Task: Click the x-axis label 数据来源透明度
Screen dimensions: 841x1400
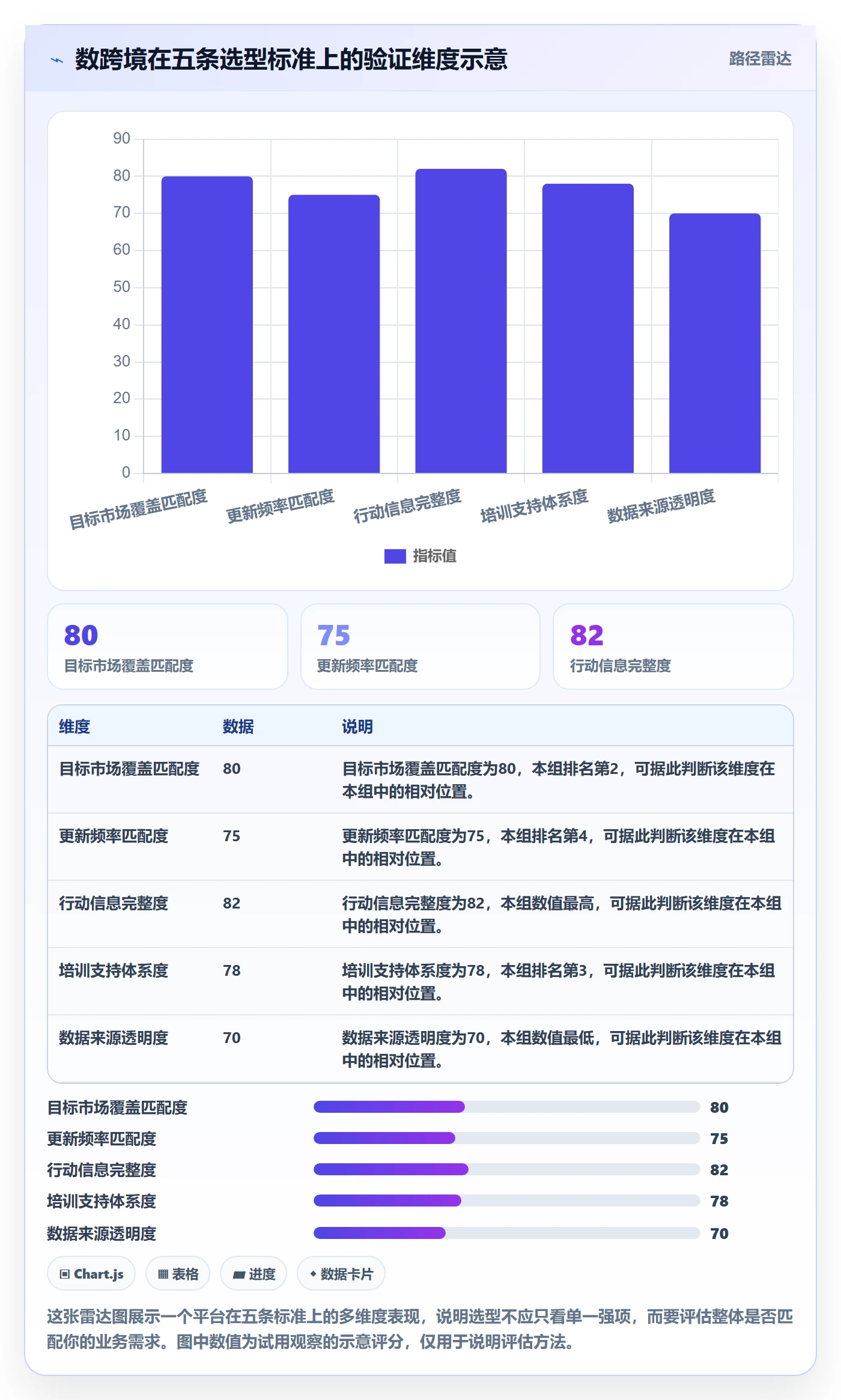Action: coord(661,505)
